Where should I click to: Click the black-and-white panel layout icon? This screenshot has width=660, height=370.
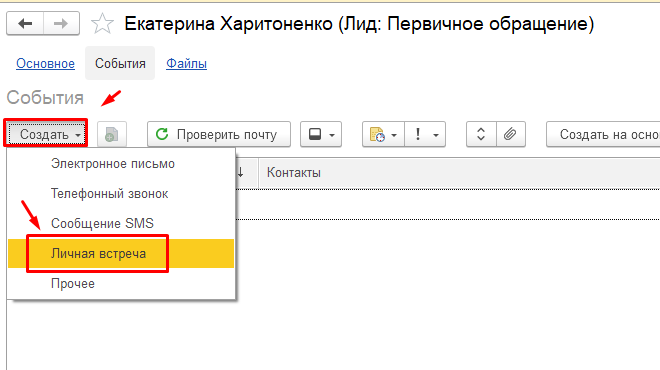[315, 134]
